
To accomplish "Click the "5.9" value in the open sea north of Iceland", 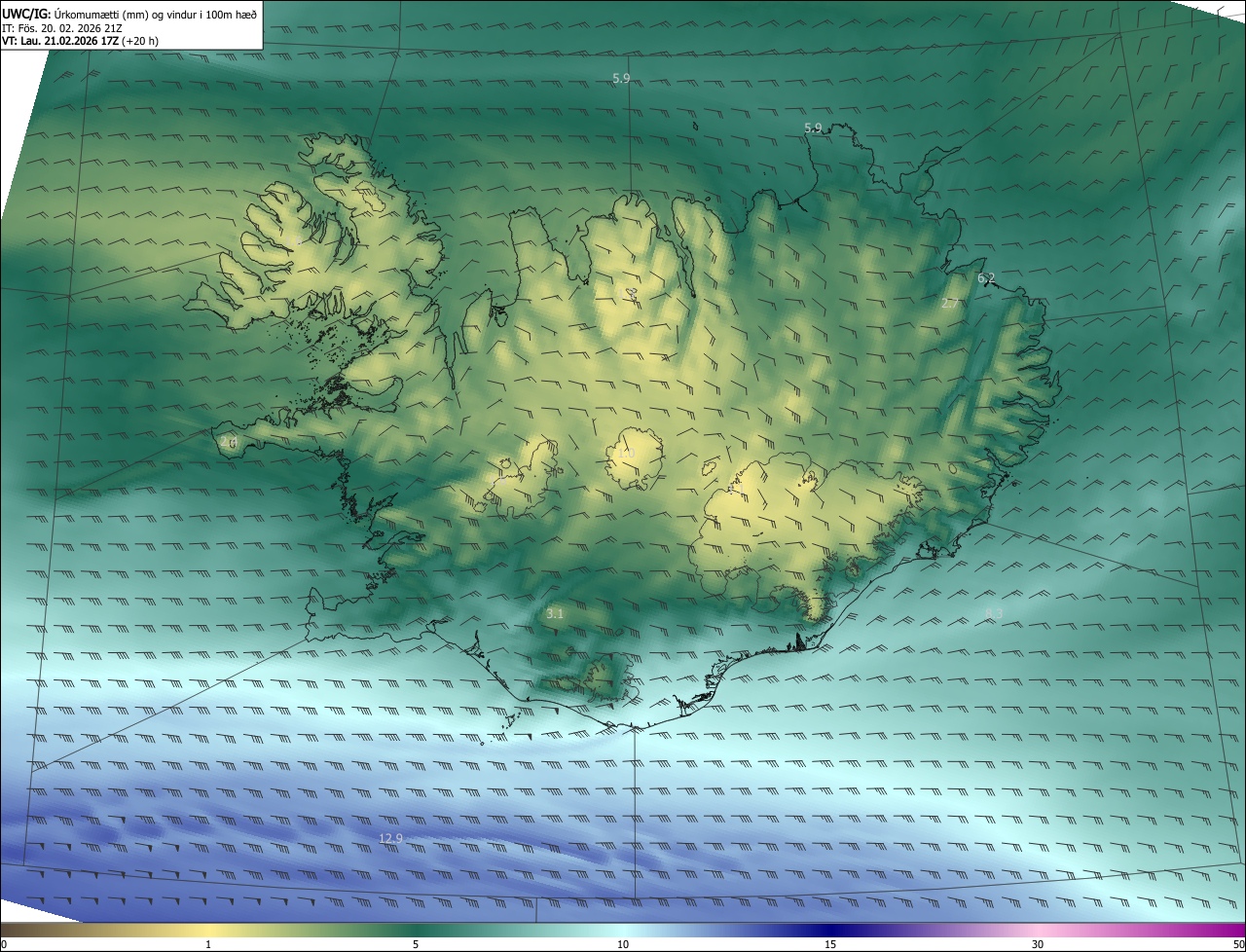I will [x=621, y=79].
